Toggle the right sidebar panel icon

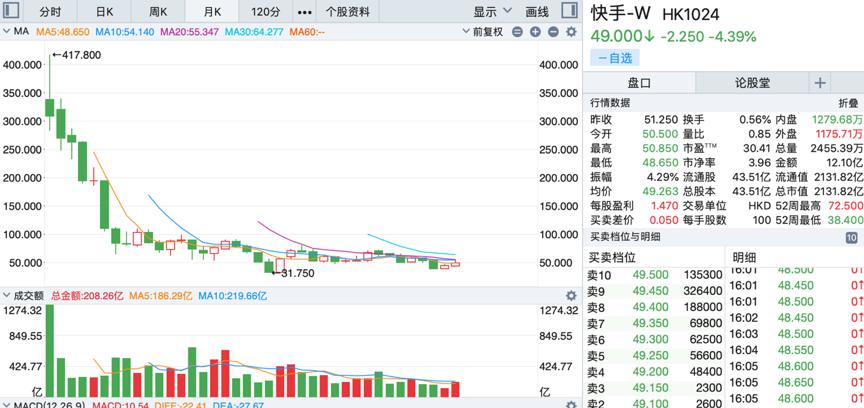coord(570,10)
